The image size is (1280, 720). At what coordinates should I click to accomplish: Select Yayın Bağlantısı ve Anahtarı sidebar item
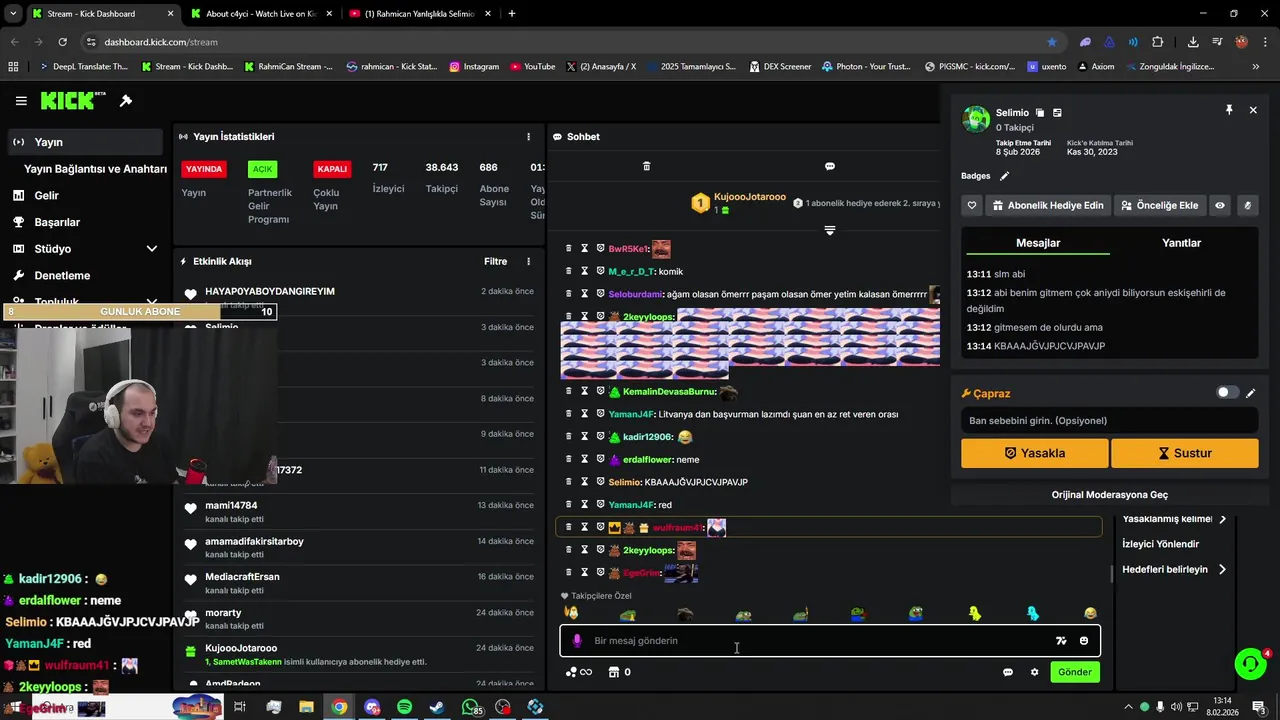point(95,169)
